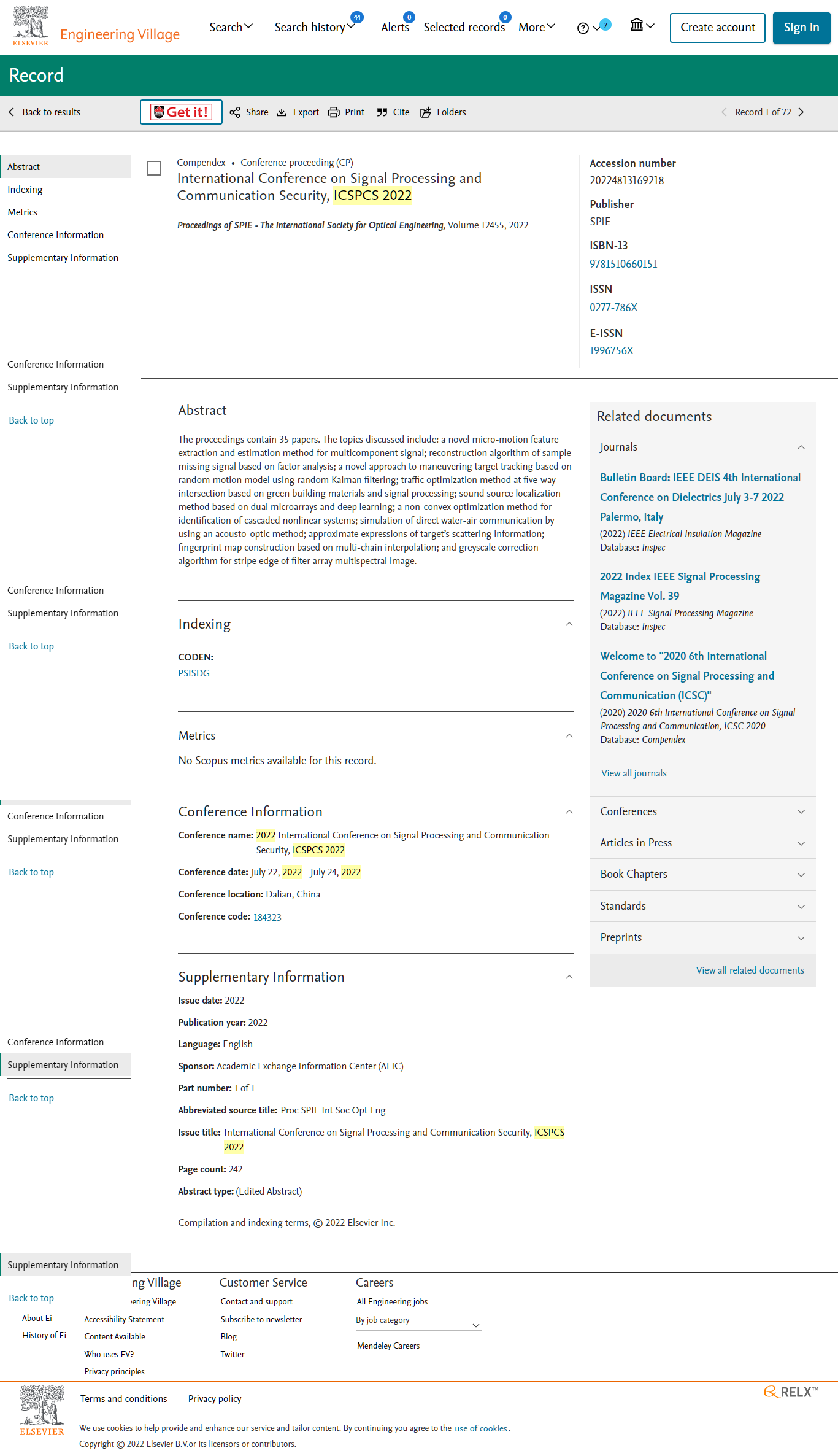The width and height of the screenshot is (838, 1456).
Task: Collapse the Indexing section chevron
Action: pyautogui.click(x=569, y=624)
